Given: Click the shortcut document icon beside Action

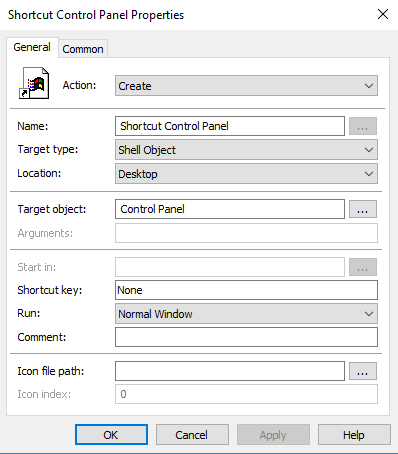Looking at the screenshot, I should [x=34, y=83].
